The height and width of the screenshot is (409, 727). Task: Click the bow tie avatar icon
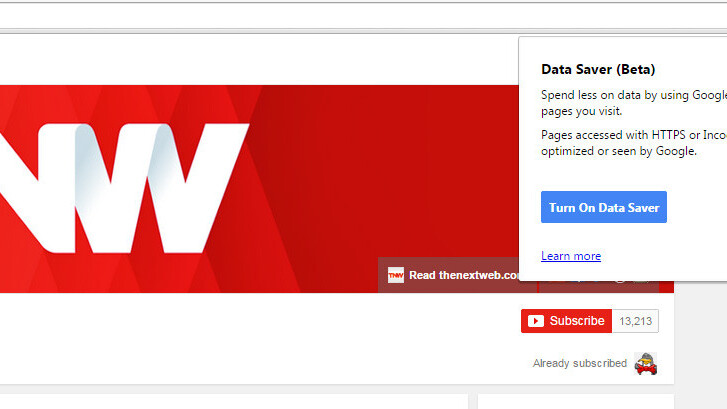645,363
